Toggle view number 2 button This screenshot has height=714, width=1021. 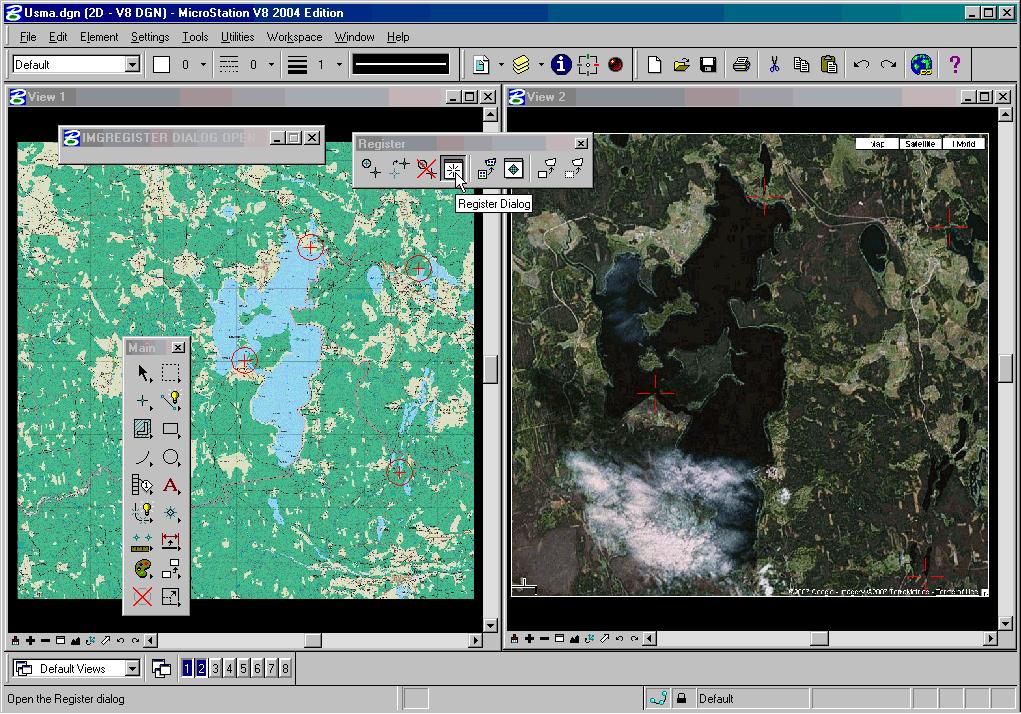coord(201,668)
